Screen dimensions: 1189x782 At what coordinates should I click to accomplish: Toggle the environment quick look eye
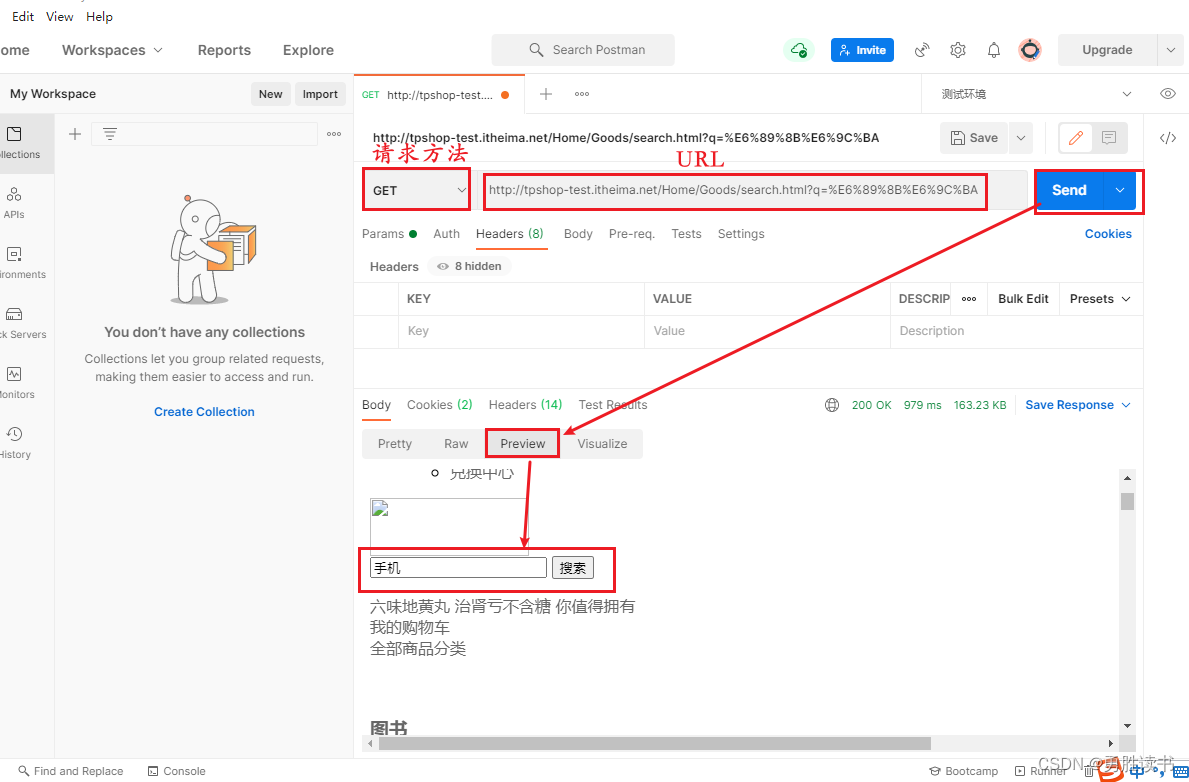pyautogui.click(x=1168, y=94)
